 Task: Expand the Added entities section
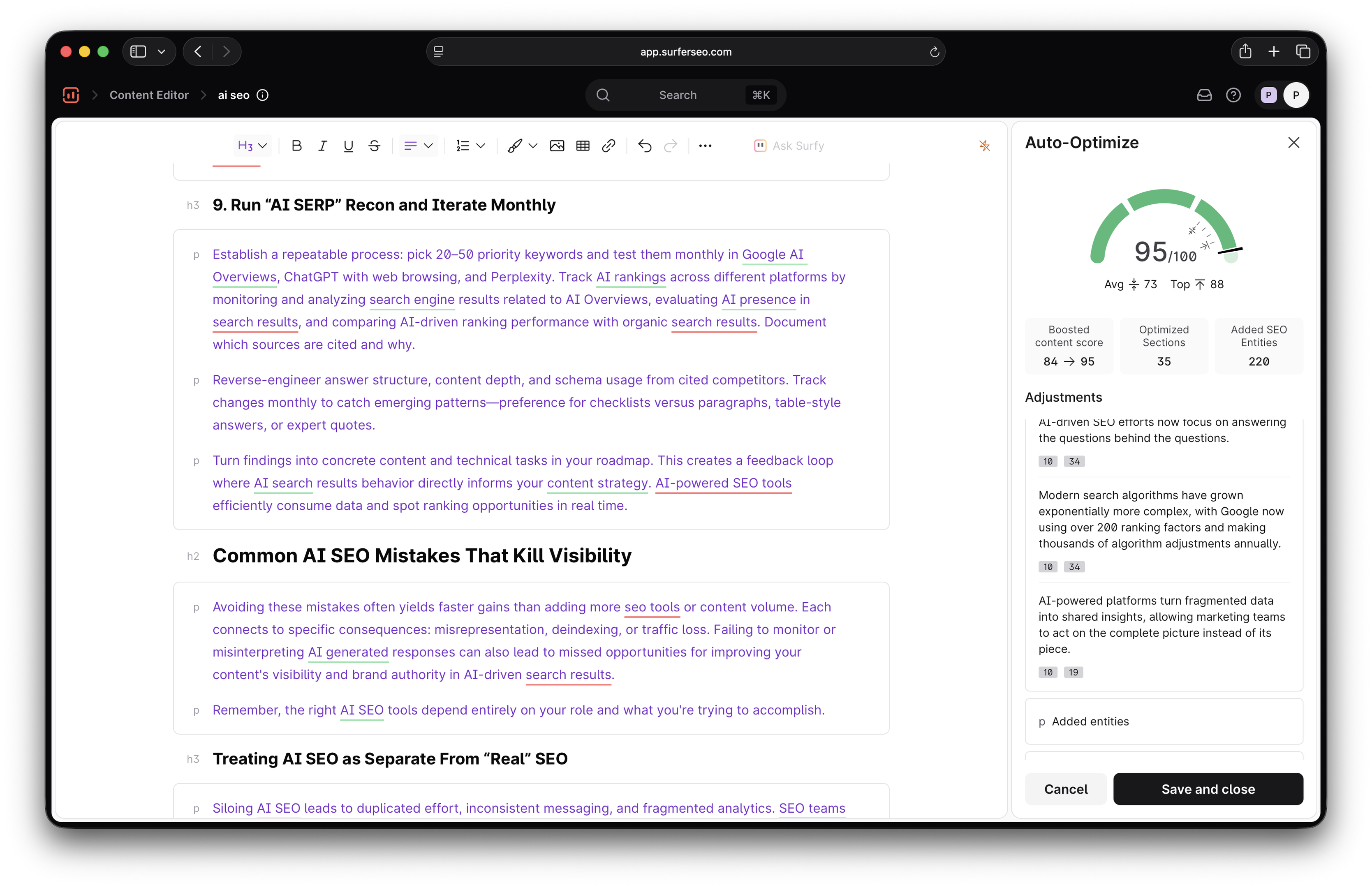coord(1090,721)
